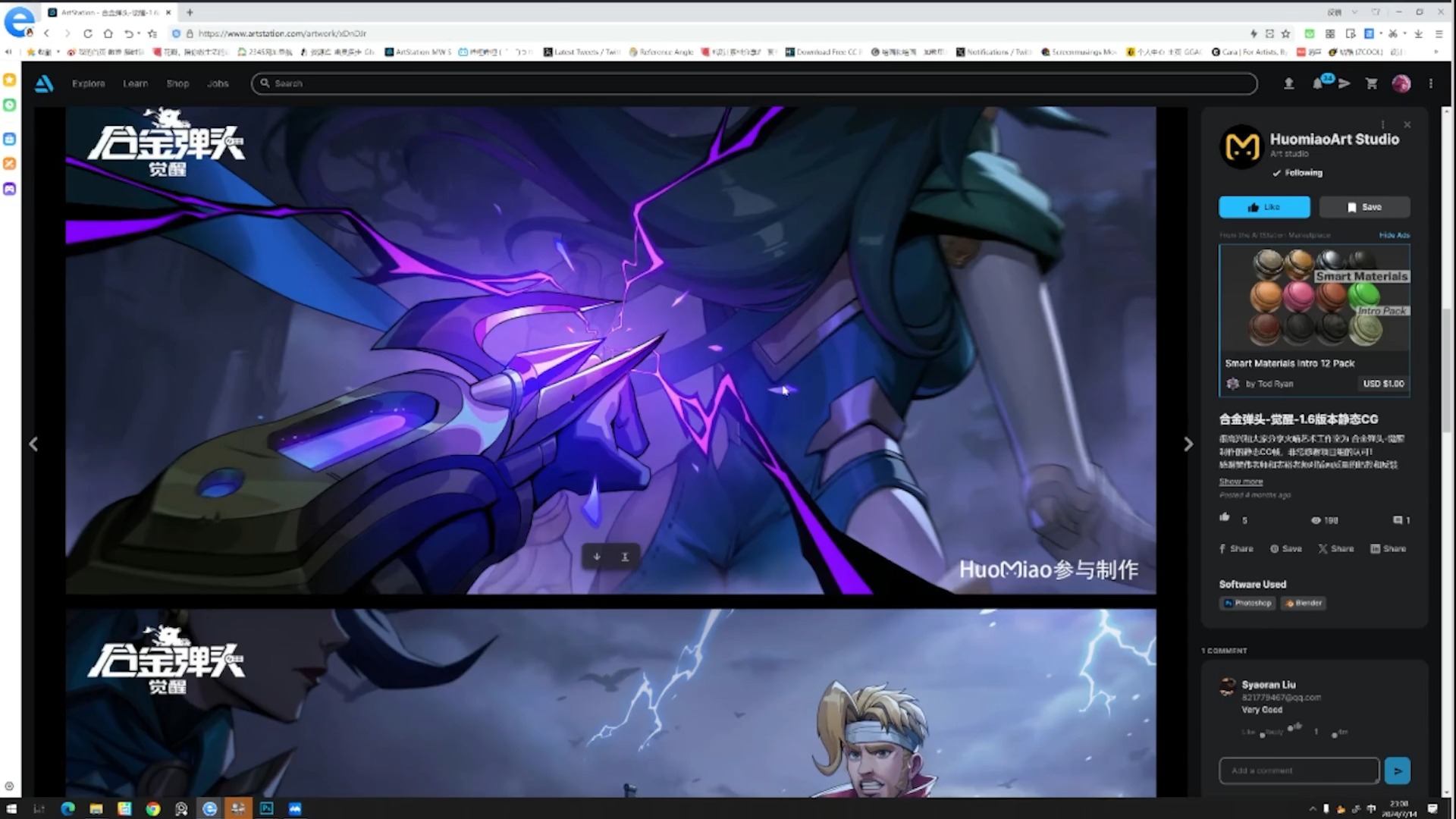The height and width of the screenshot is (819, 1456).
Task: Click the browser back arrow
Action: tap(47, 33)
